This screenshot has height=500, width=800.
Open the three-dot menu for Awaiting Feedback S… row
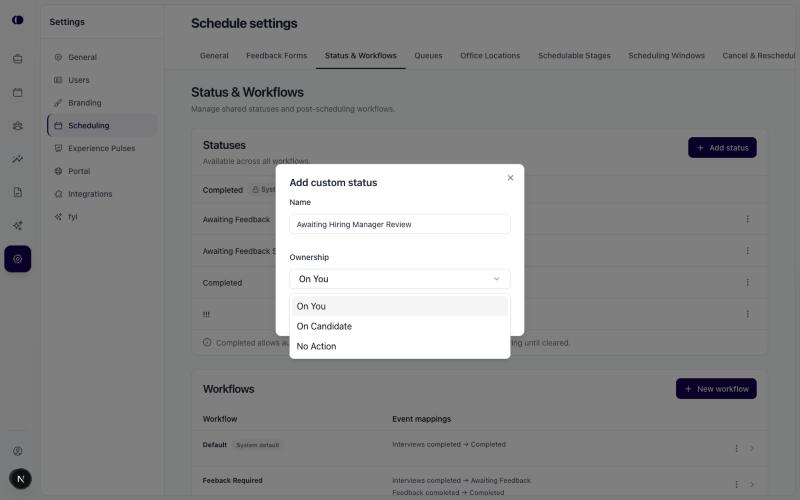(x=747, y=251)
